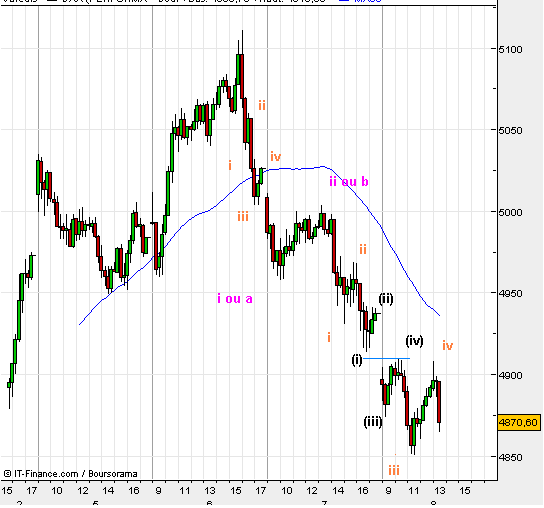Select the 4900 price axis label

tap(510, 375)
